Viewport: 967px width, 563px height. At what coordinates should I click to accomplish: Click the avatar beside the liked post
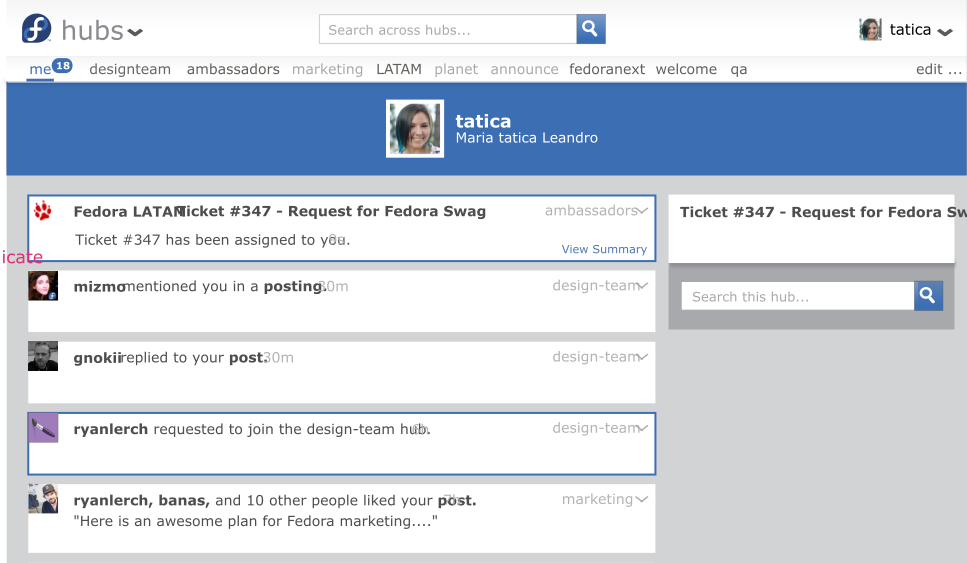coord(43,499)
